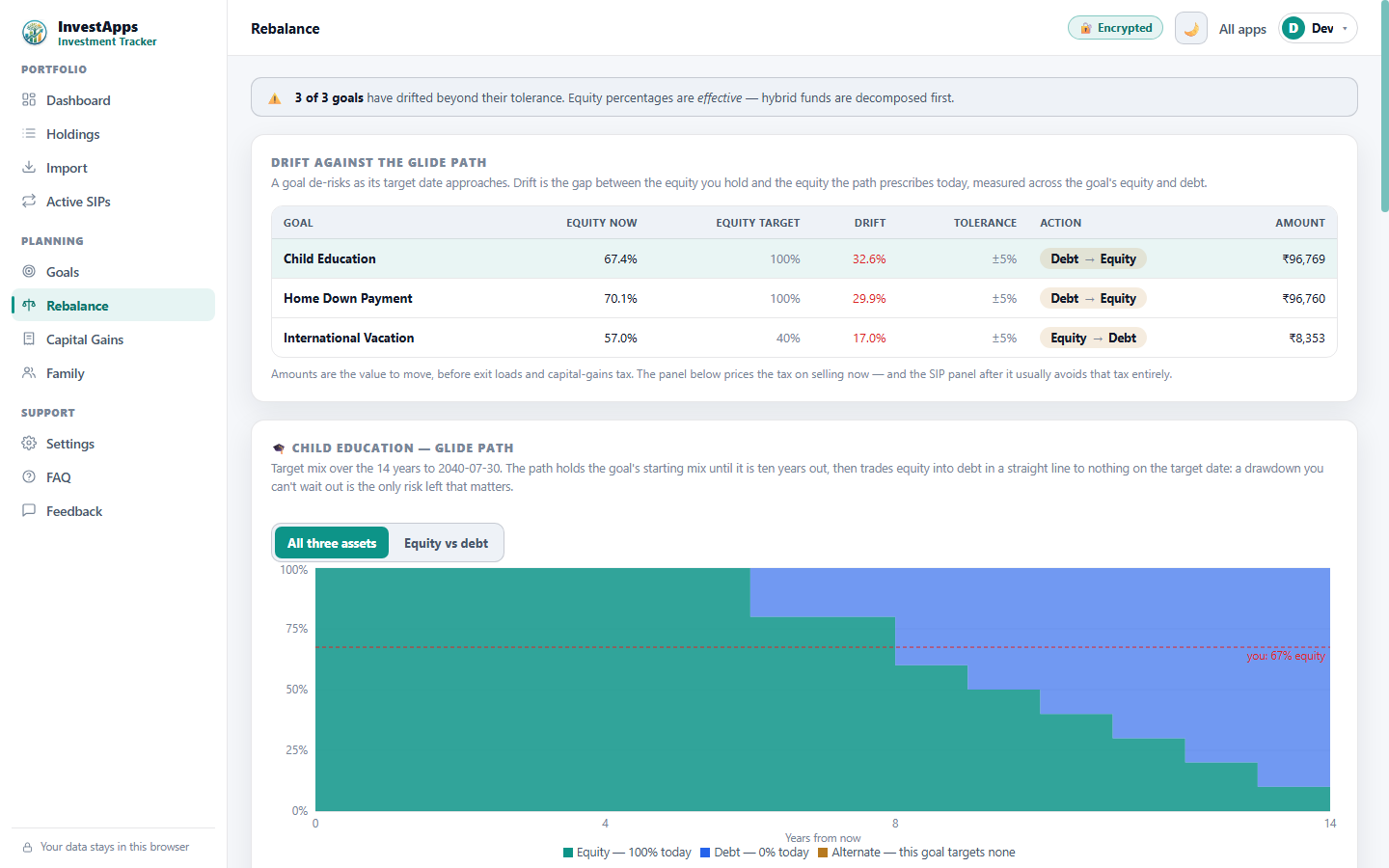Click the graduation cap icon beside Child Education
1389x868 pixels.
tap(279, 448)
